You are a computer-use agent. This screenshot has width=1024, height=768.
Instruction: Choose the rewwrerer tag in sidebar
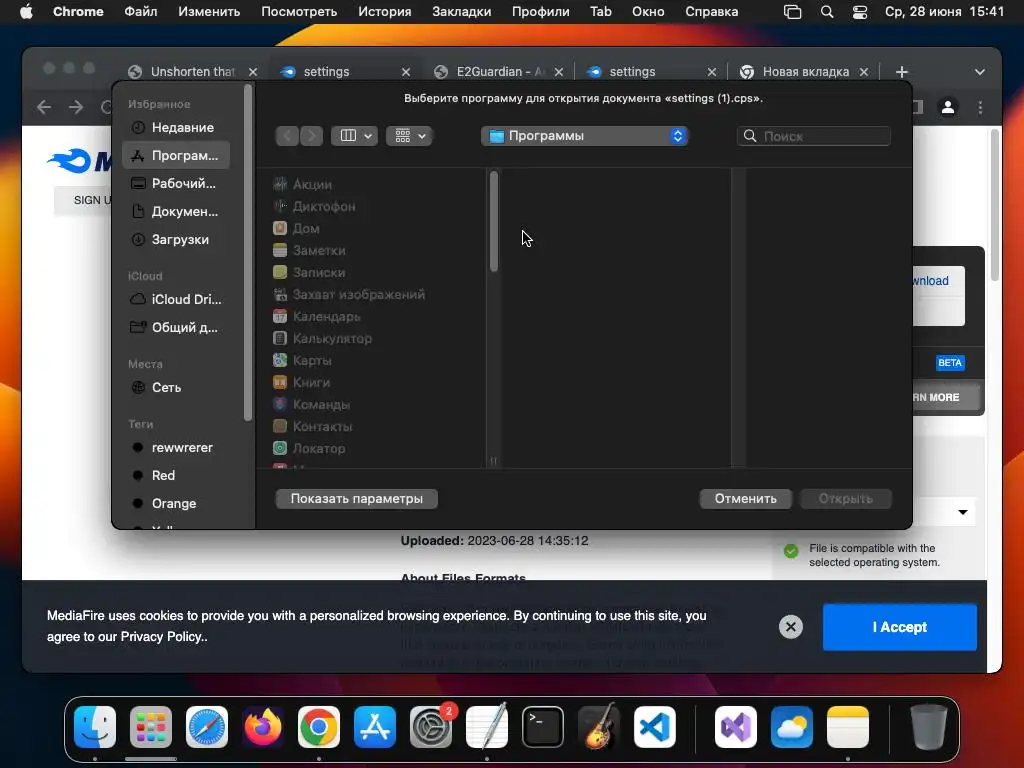[x=176, y=448]
